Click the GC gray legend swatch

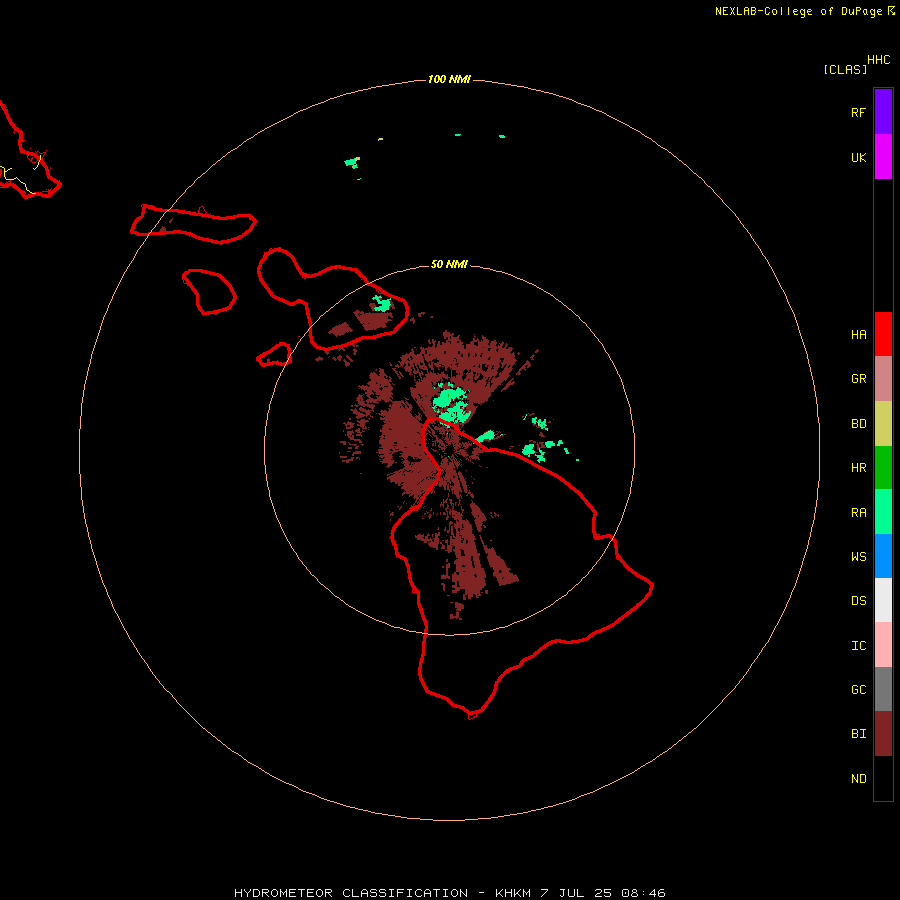pyautogui.click(x=883, y=689)
